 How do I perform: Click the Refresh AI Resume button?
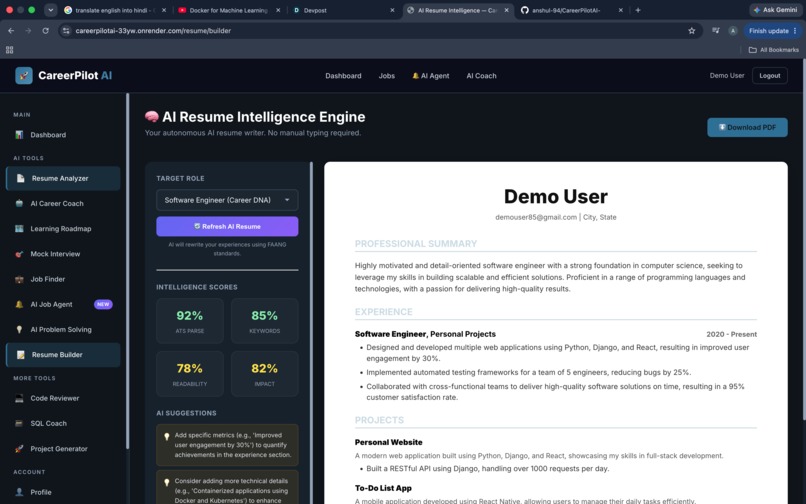(x=227, y=226)
